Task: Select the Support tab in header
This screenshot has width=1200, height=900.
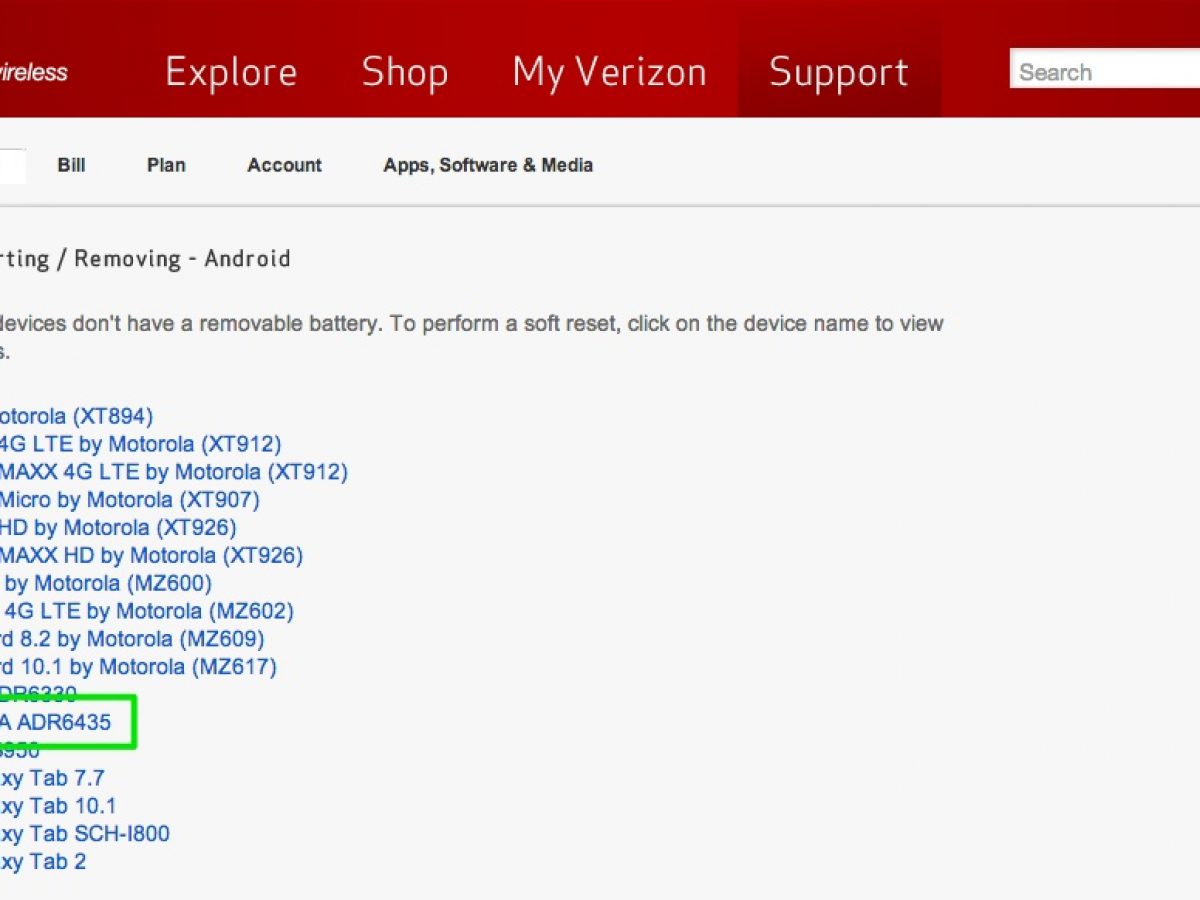Action: coord(839,72)
